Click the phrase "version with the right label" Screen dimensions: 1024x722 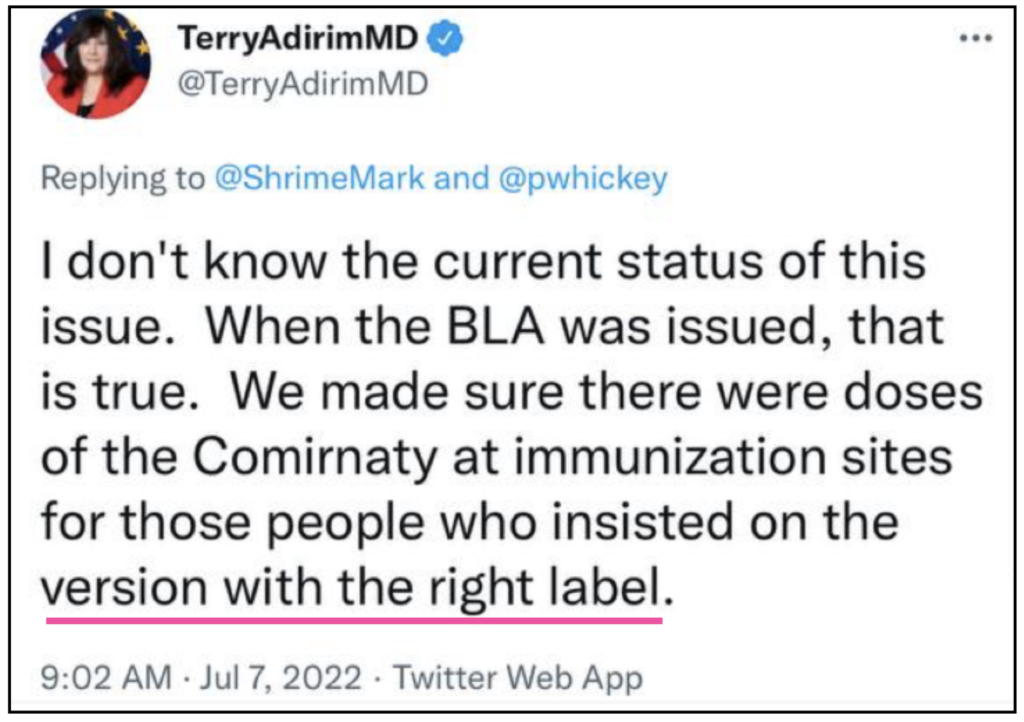tap(351, 587)
